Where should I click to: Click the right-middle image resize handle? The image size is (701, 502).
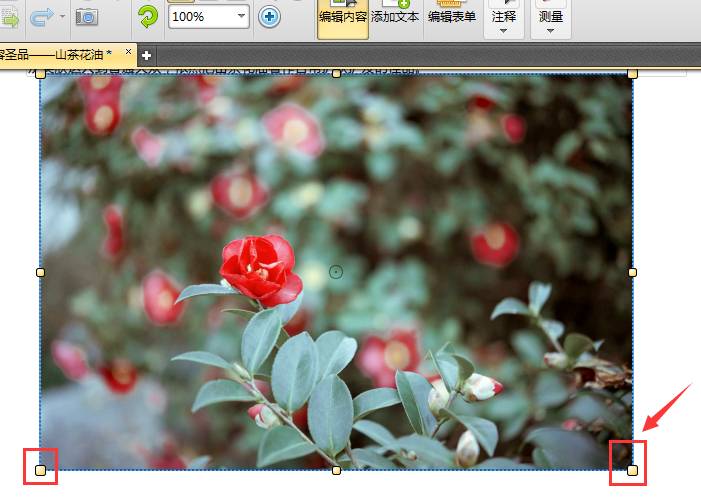632,272
